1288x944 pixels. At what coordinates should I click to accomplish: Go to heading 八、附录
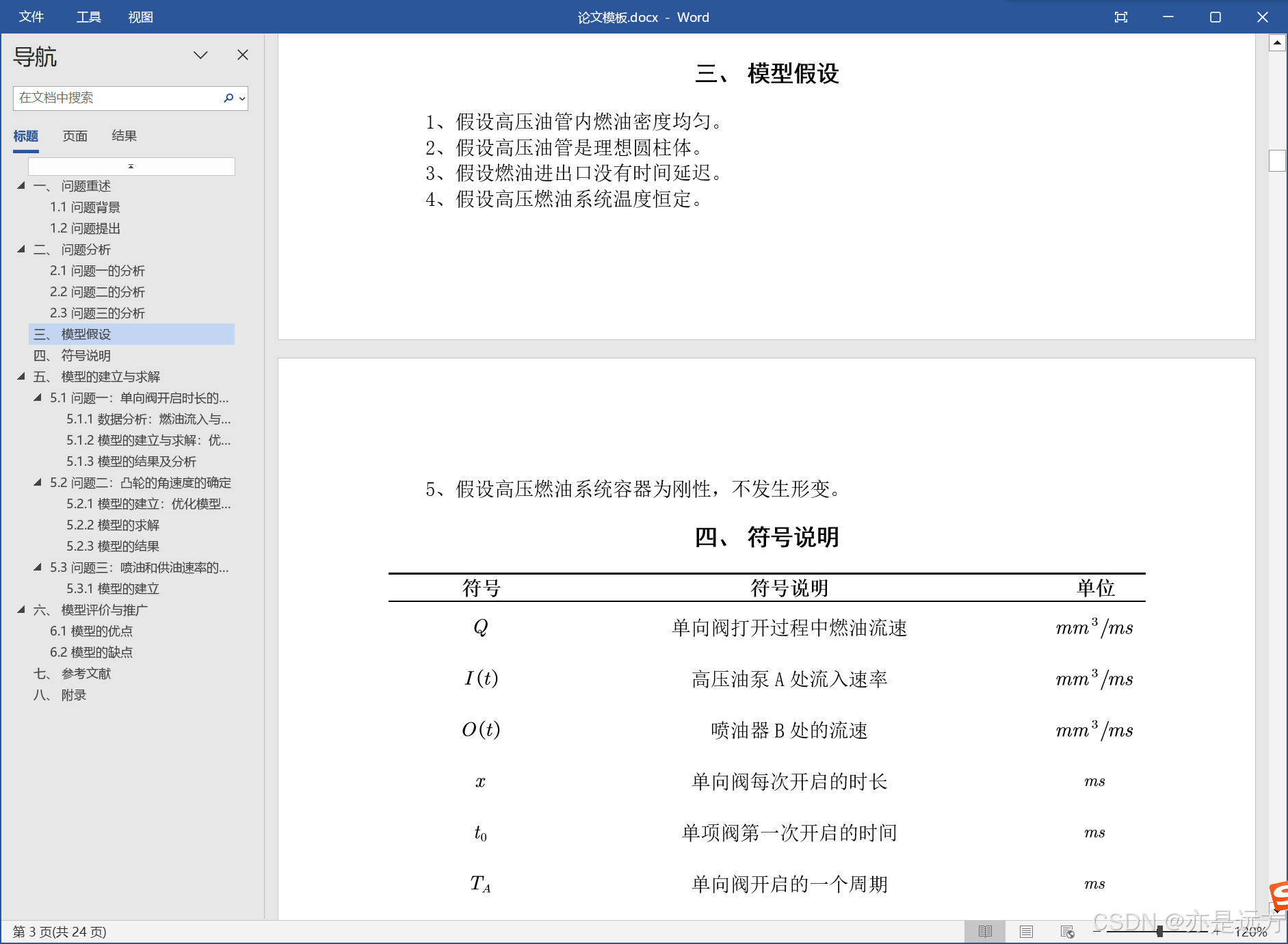[60, 695]
